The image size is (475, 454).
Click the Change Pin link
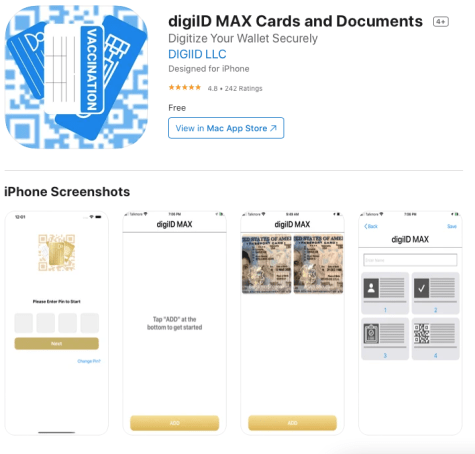coord(89,361)
